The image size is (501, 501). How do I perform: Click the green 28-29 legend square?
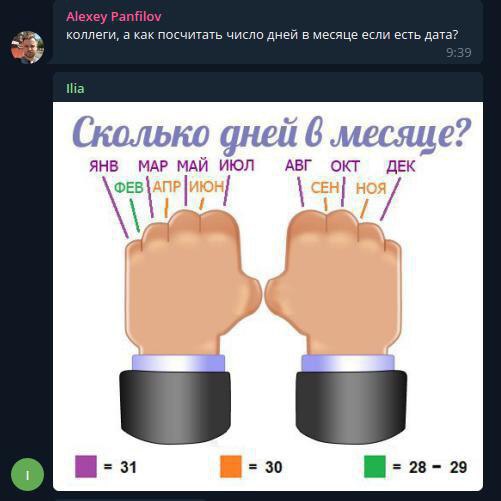tap(375, 467)
